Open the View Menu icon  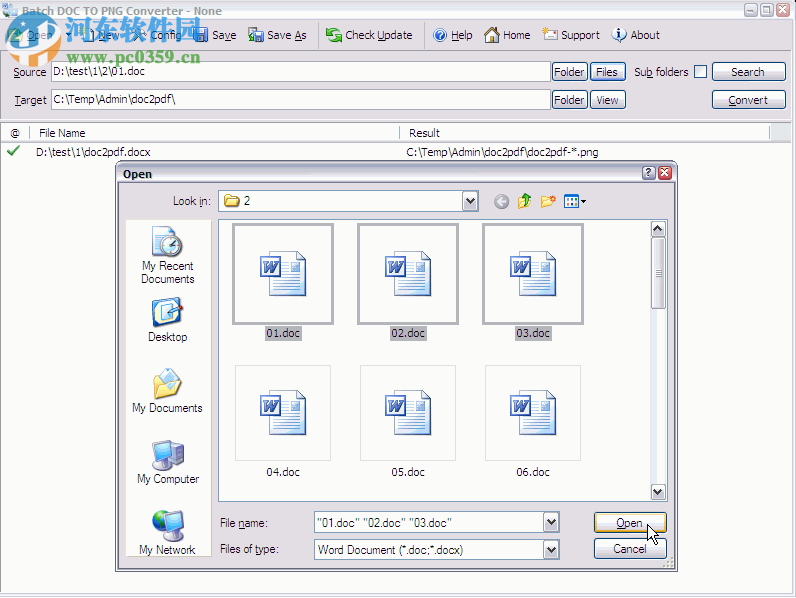[x=575, y=202]
